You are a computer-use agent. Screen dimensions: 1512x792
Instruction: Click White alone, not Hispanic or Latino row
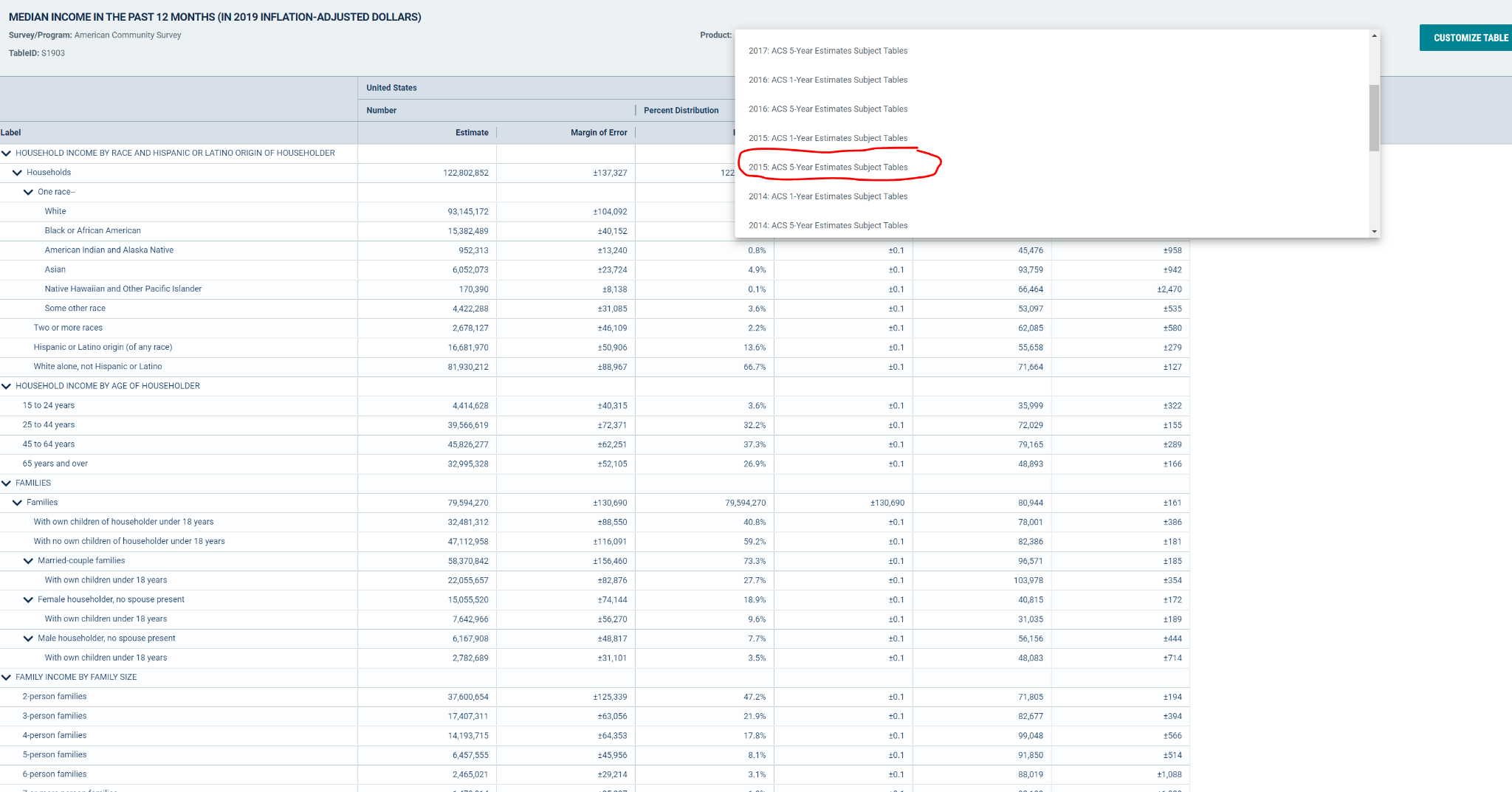click(97, 367)
